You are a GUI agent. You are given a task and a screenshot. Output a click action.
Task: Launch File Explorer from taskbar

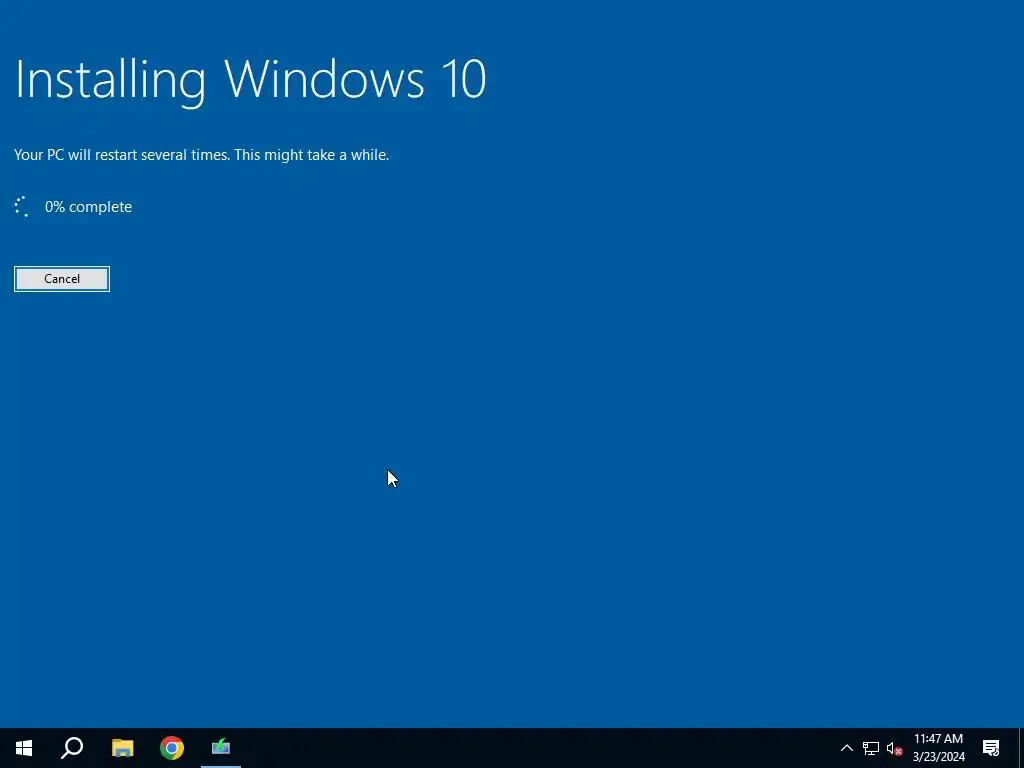[x=122, y=748]
